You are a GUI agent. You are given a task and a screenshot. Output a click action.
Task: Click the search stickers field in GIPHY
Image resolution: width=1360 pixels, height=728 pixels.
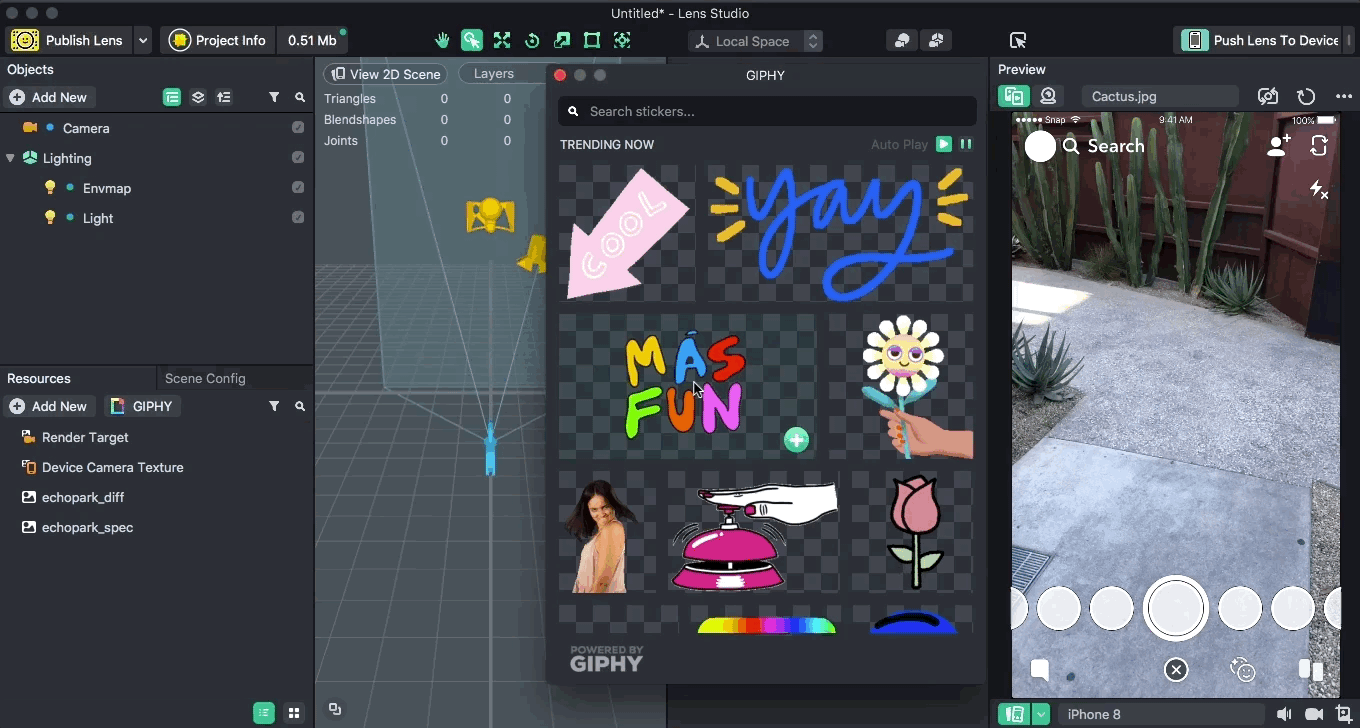[x=767, y=111]
